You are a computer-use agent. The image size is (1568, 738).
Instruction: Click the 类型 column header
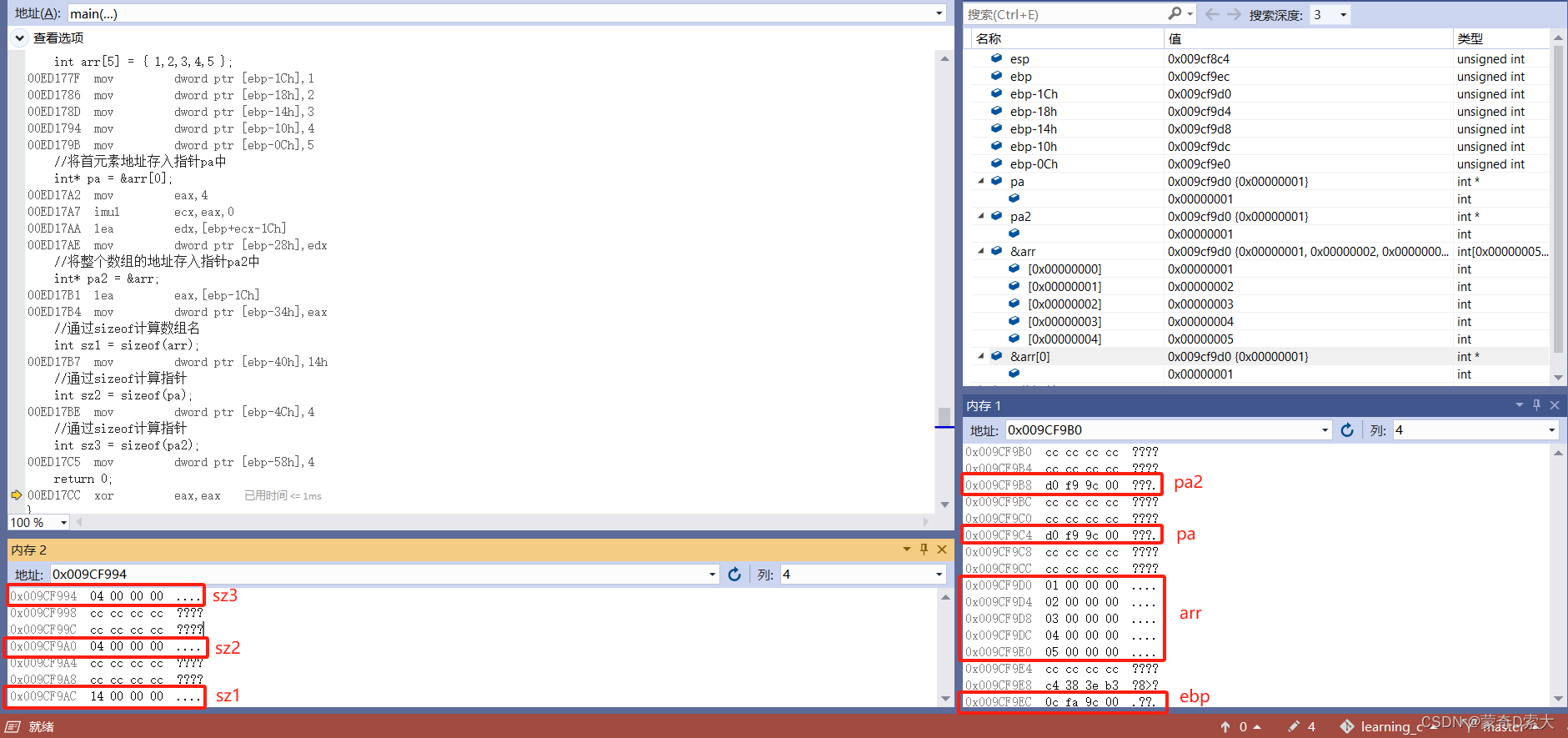coord(1470,38)
